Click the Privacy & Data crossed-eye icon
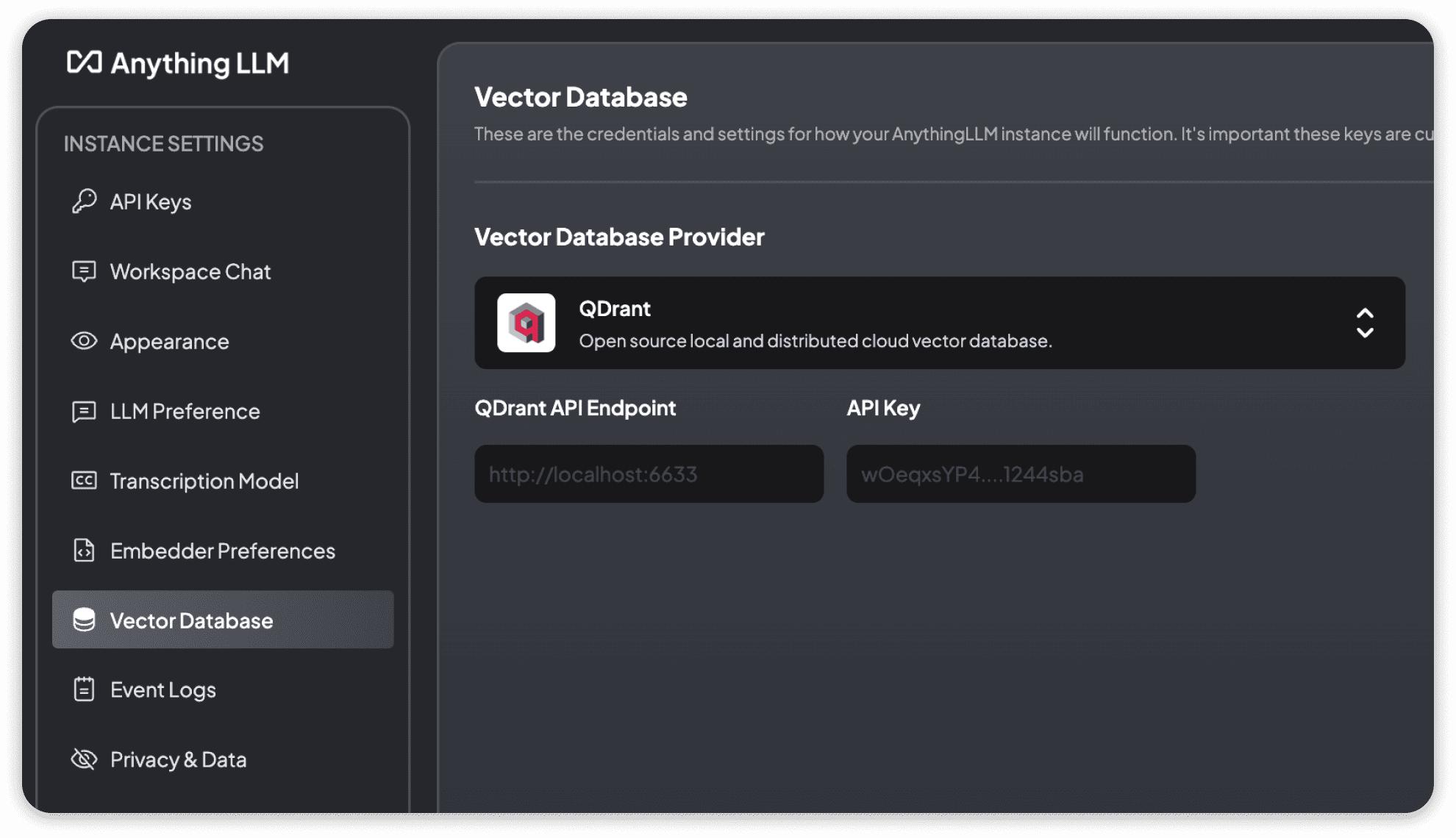The image size is (1456, 838). pos(84,759)
